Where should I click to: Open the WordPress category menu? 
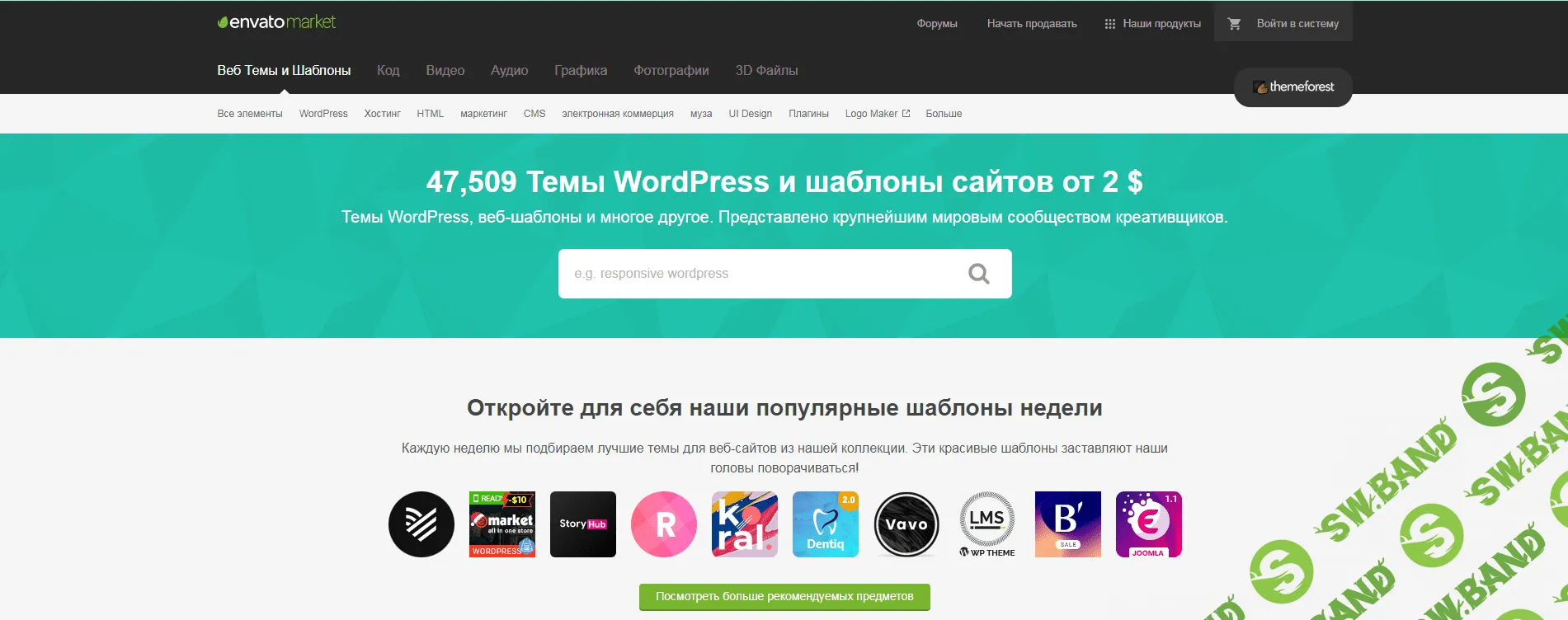(323, 114)
